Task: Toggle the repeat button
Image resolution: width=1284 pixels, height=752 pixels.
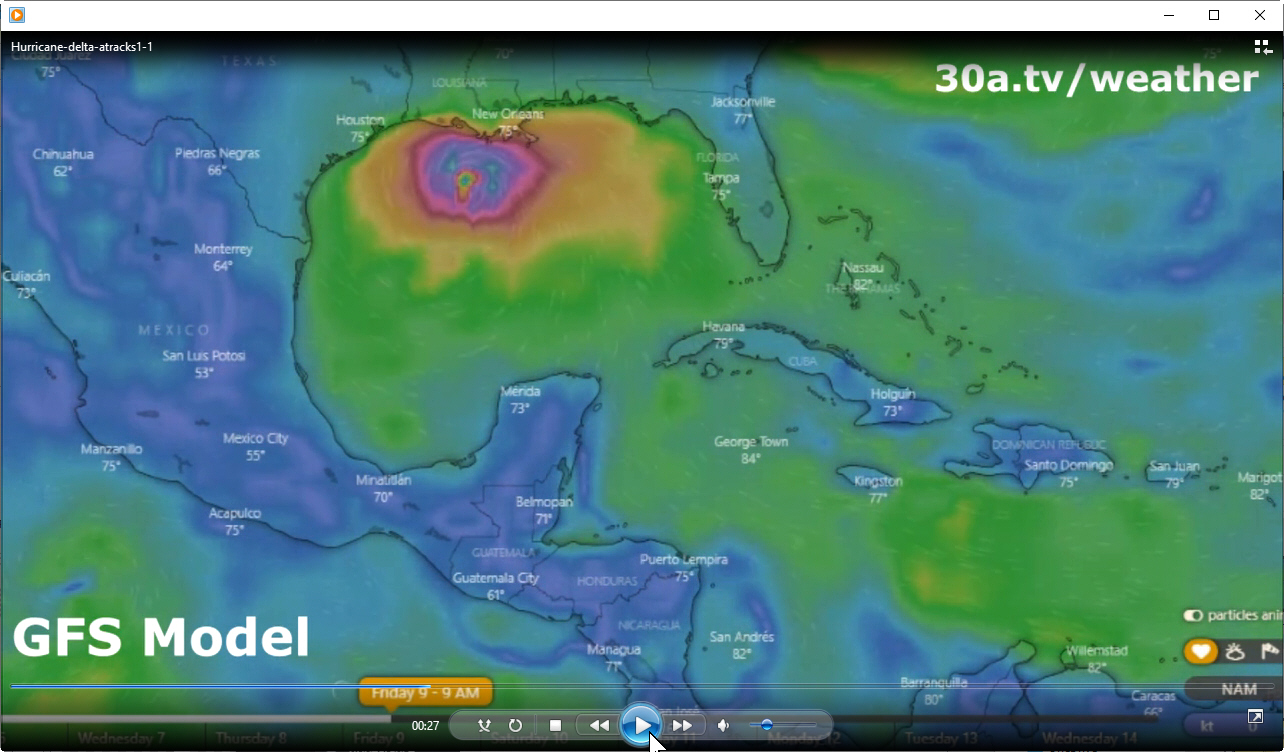Action: point(515,726)
